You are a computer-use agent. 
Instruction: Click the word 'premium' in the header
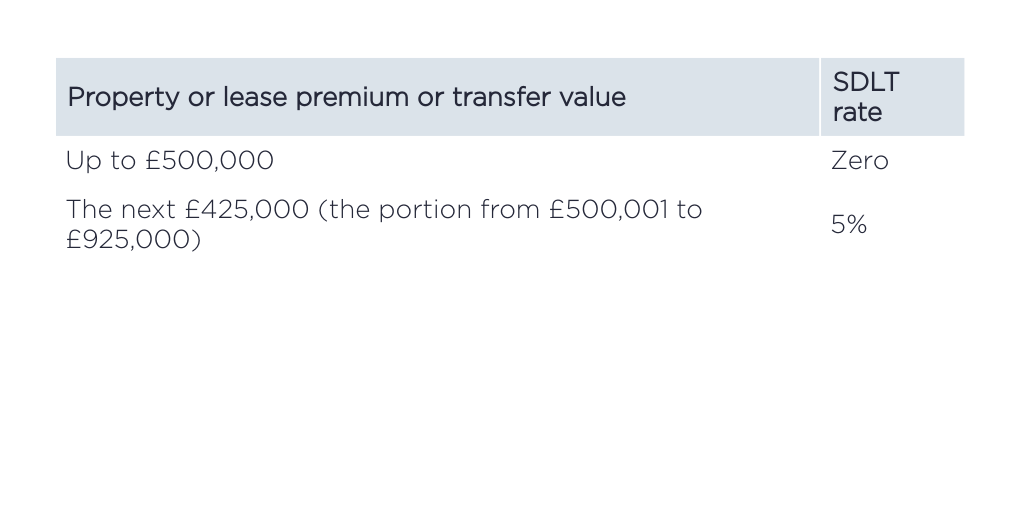(x=352, y=97)
